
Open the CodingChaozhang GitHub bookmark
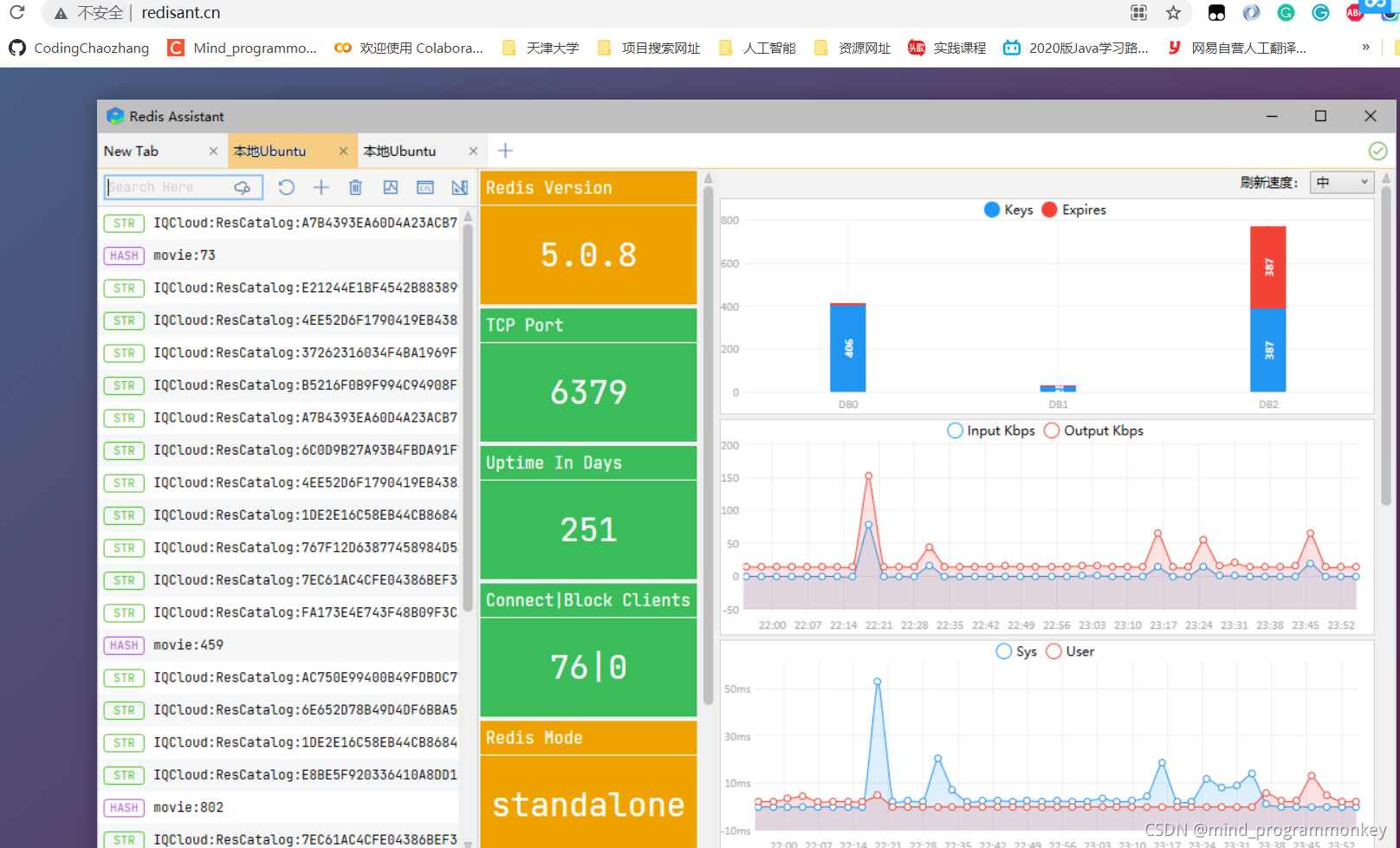79,48
